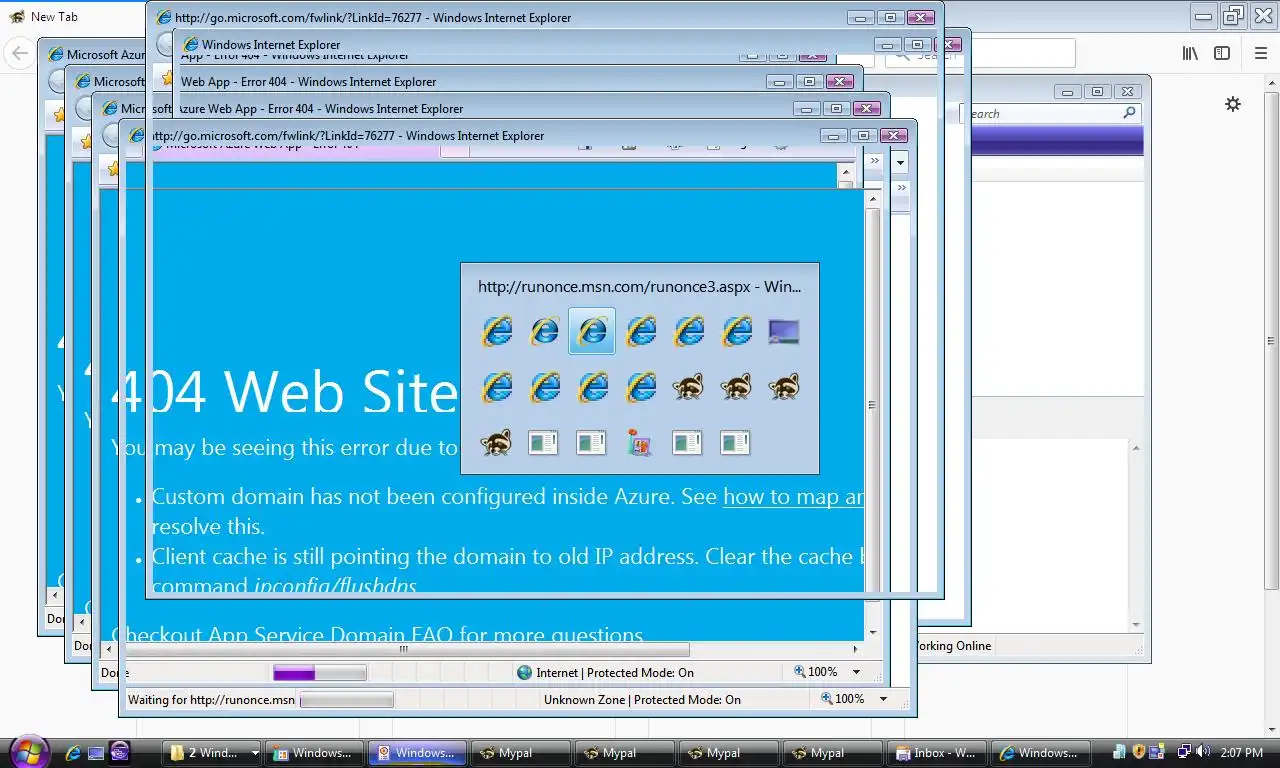Viewport: 1280px width, 768px height.
Task: Follow the "how to map an" link
Action: coord(793,497)
